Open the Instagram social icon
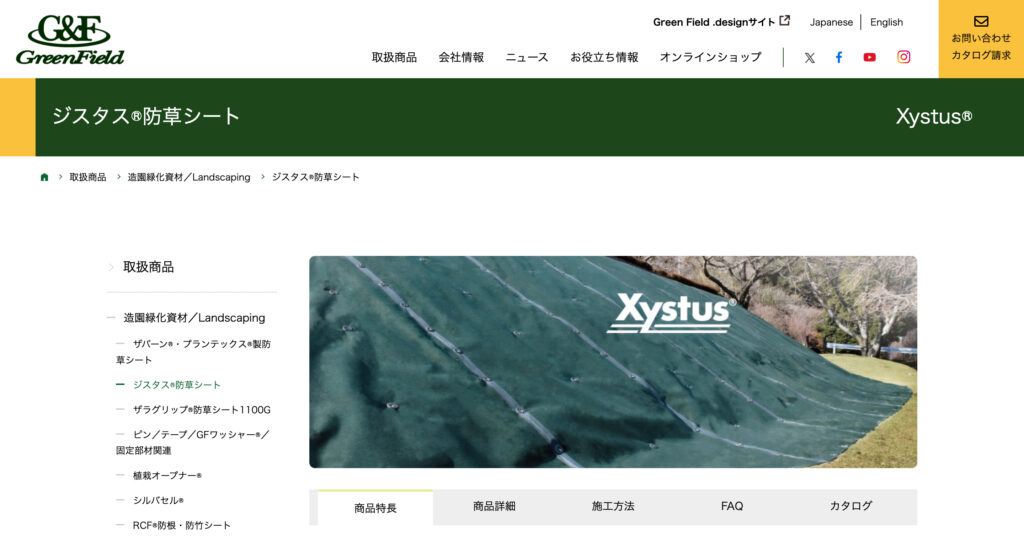Image resolution: width=1024 pixels, height=536 pixels. coord(903,57)
